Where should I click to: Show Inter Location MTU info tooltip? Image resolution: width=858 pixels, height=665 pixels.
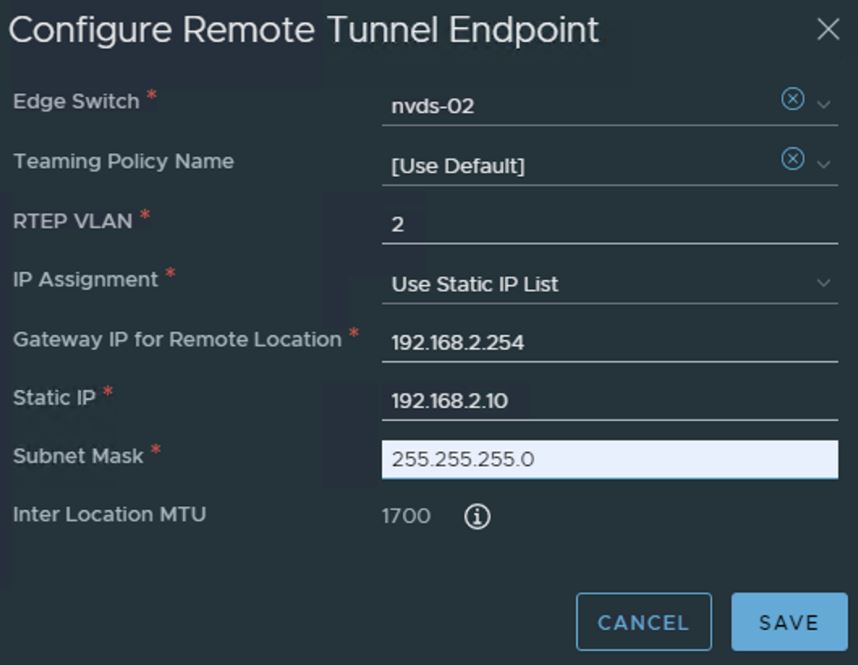pos(477,517)
